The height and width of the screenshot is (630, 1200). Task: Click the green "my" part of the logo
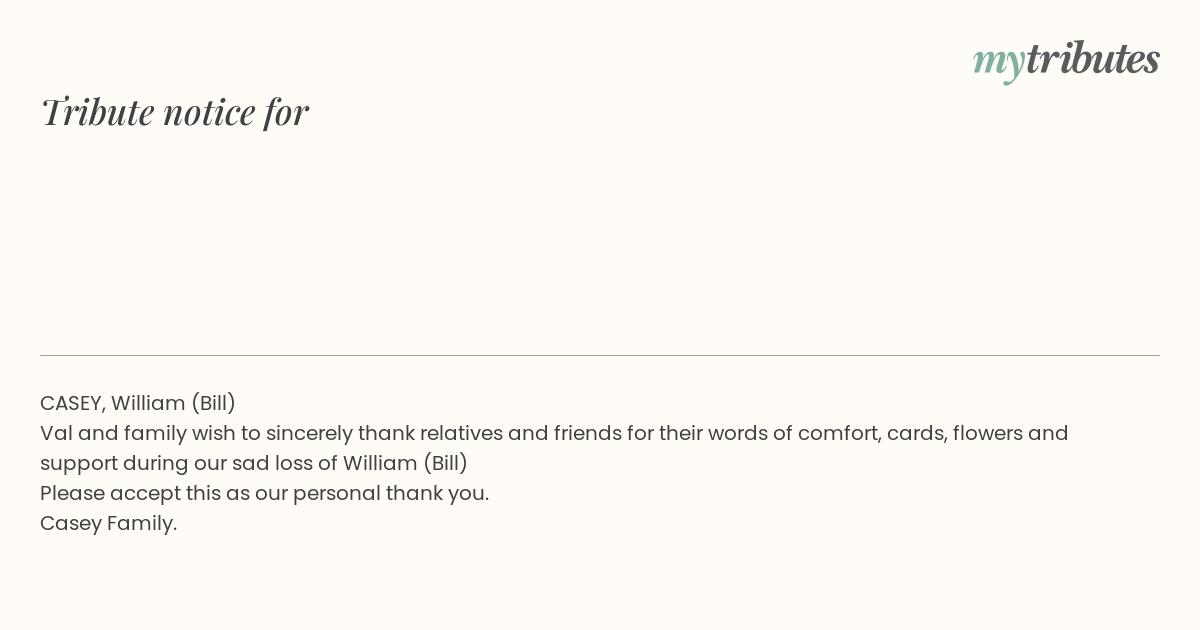[x=999, y=63]
